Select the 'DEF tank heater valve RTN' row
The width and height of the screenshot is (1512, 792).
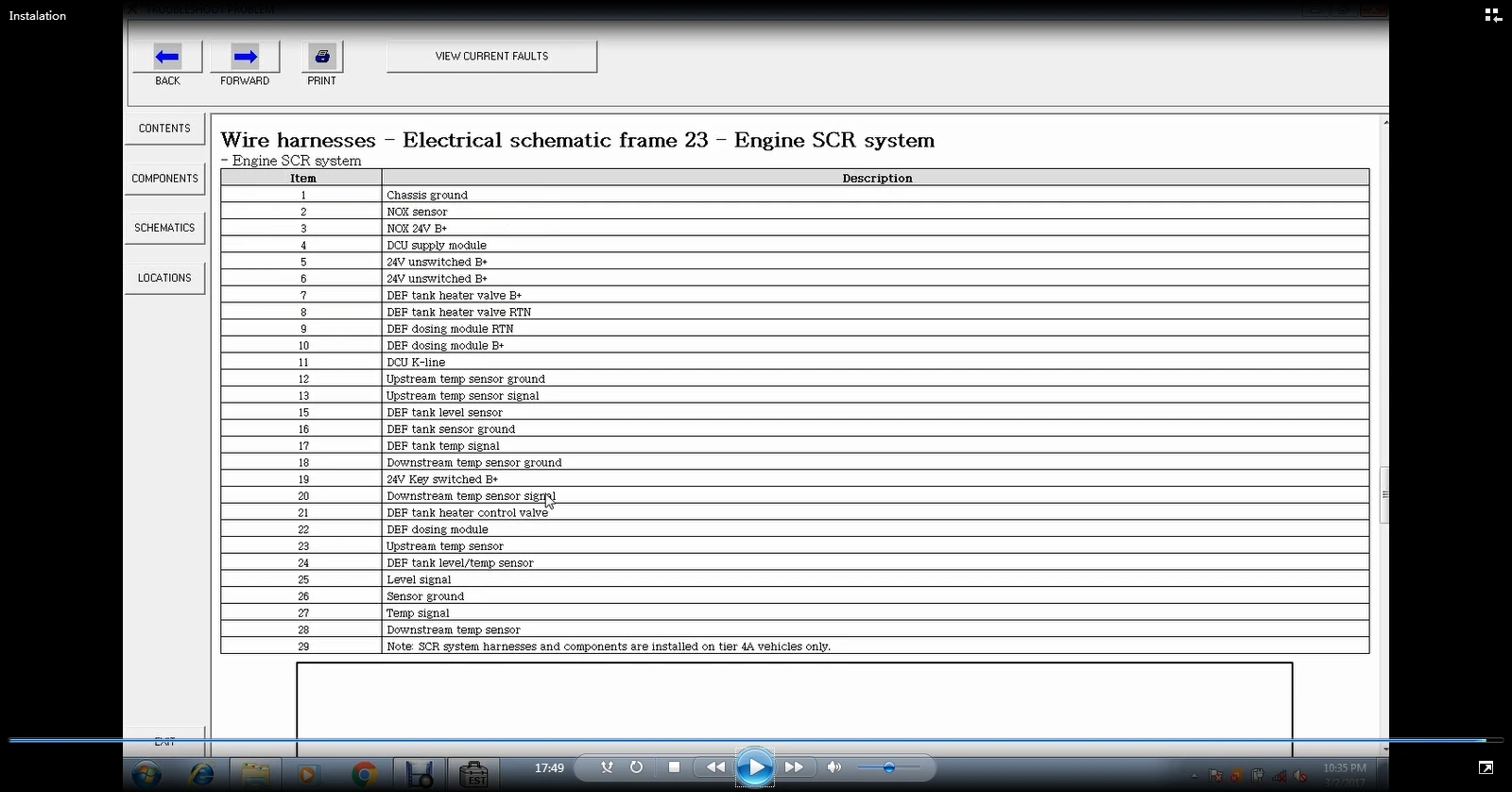[795, 312]
